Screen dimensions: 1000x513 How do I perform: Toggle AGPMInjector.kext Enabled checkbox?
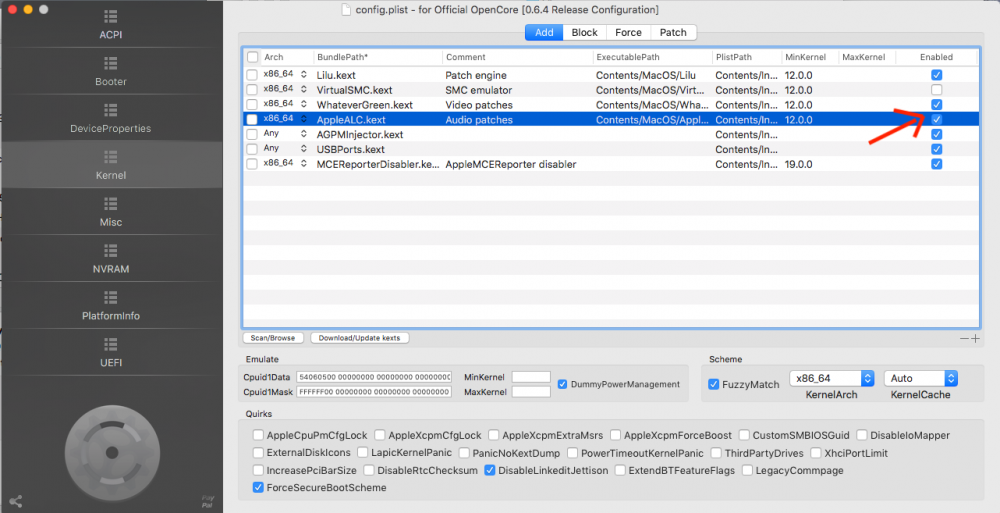pos(936,135)
